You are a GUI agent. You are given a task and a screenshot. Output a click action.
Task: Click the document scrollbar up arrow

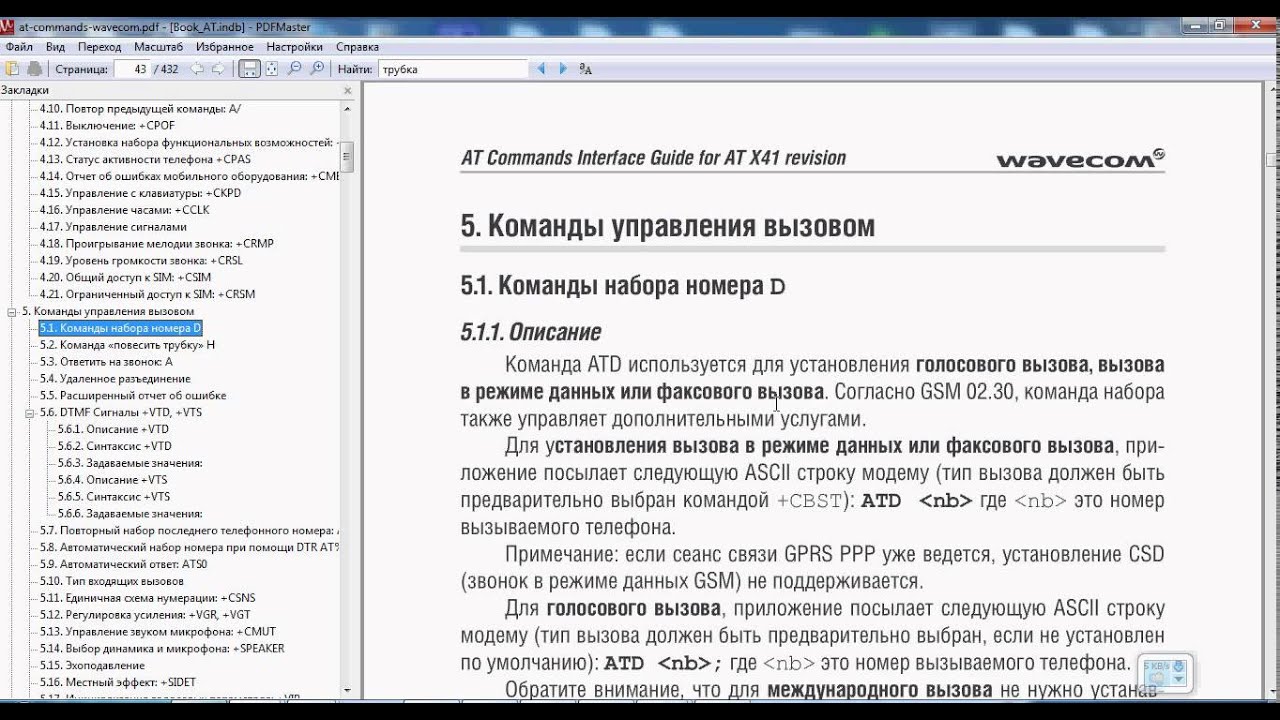[1272, 90]
